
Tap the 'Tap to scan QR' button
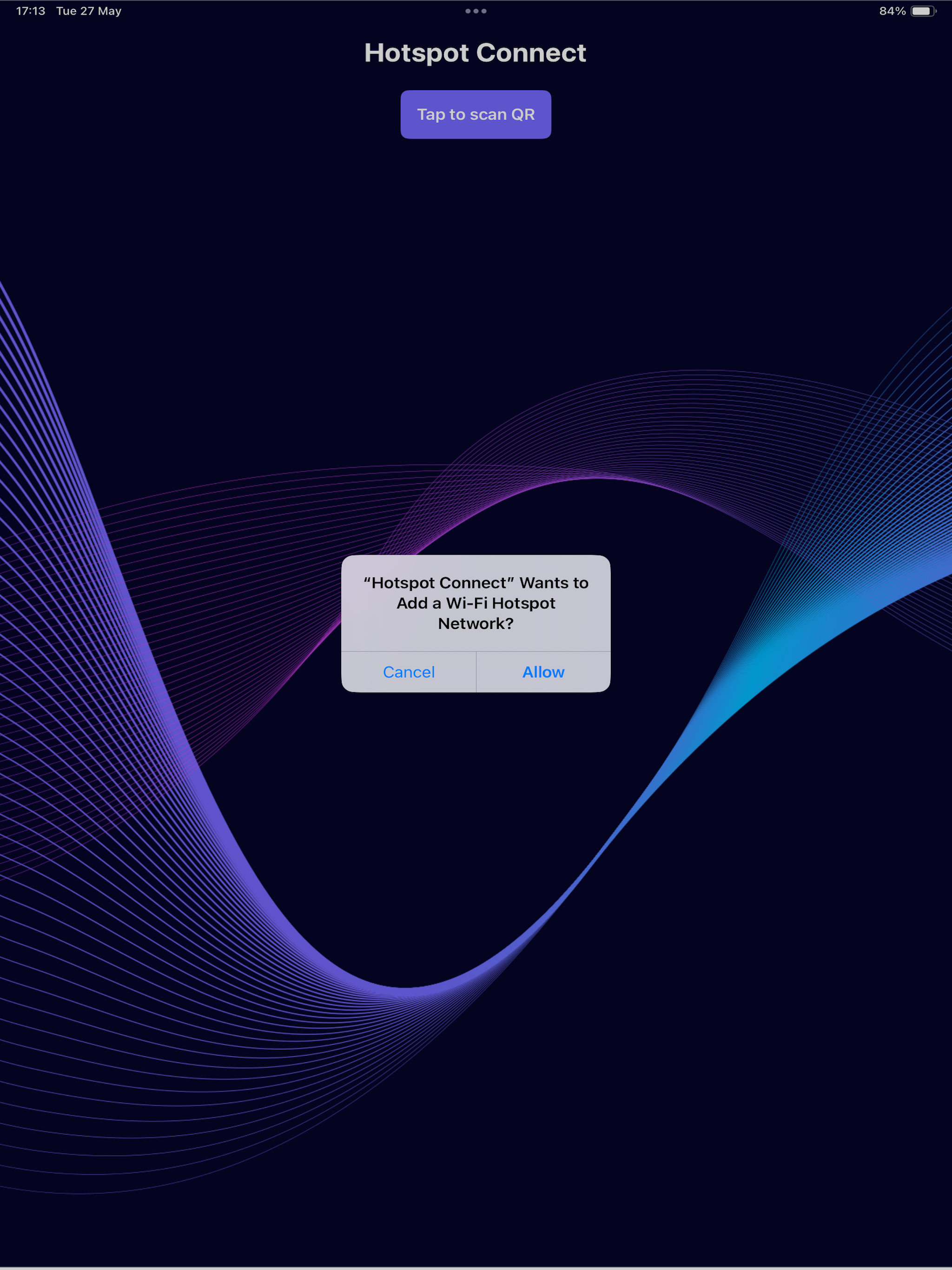(476, 114)
